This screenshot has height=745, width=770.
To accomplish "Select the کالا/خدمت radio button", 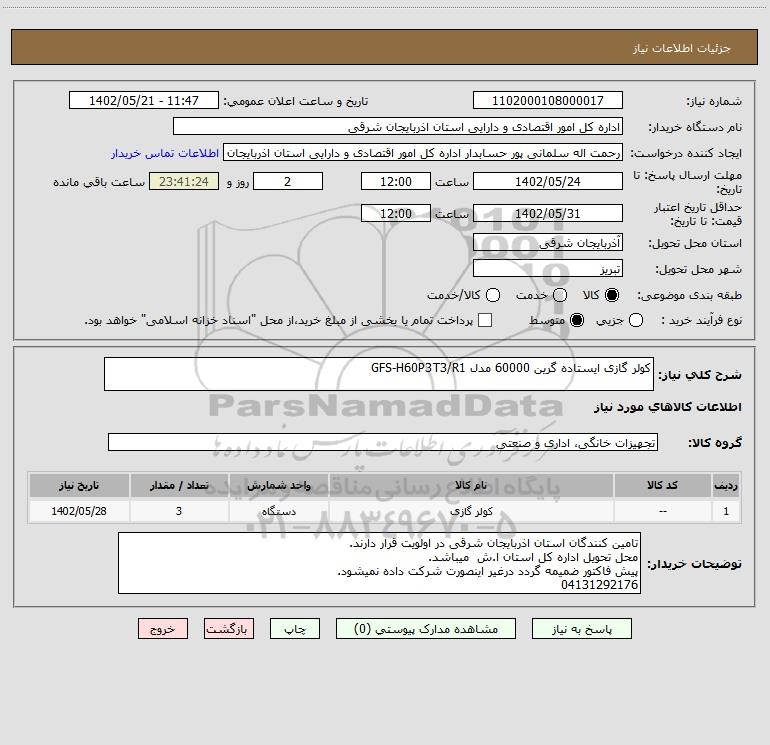I will pos(493,295).
